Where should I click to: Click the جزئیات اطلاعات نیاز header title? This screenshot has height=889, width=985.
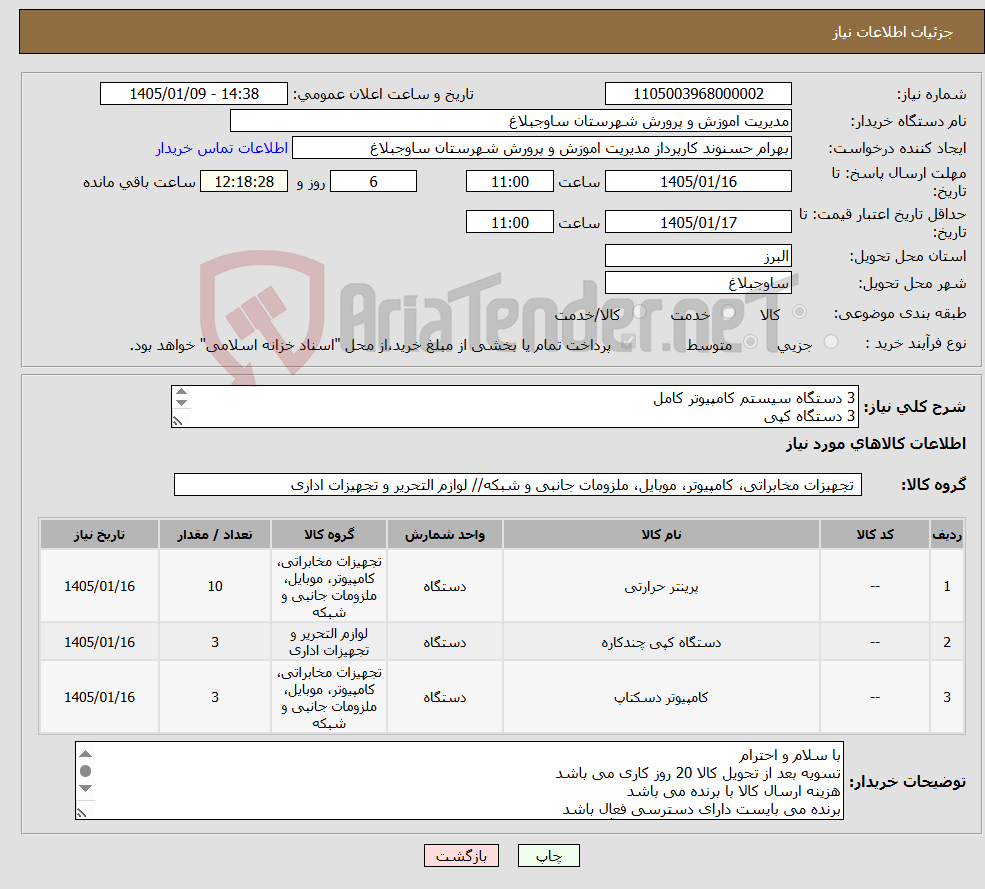[893, 32]
